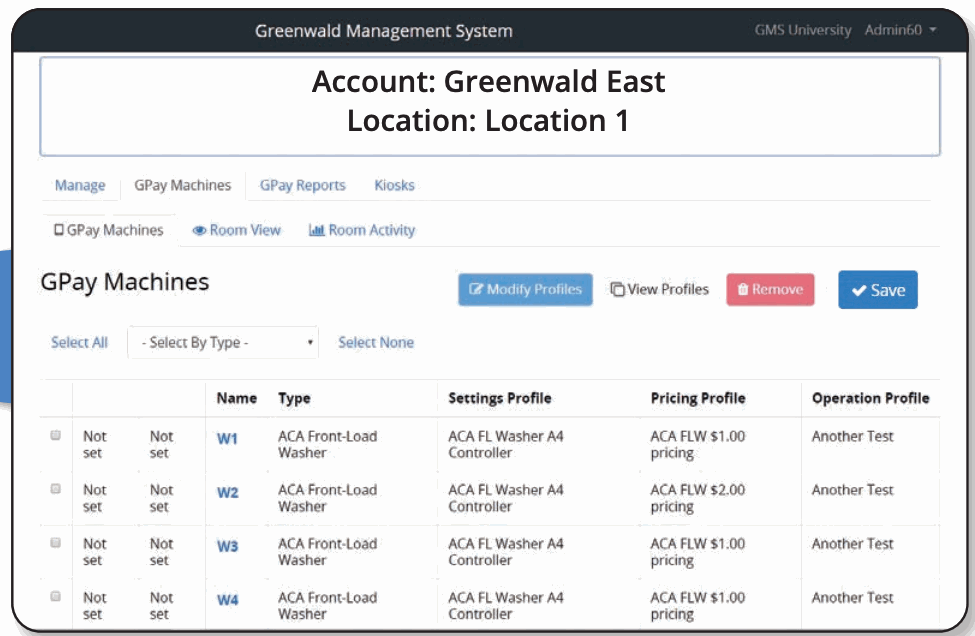Expand the Admin60 user menu
Image resolution: width=975 pixels, height=636 pixels.
(x=900, y=30)
